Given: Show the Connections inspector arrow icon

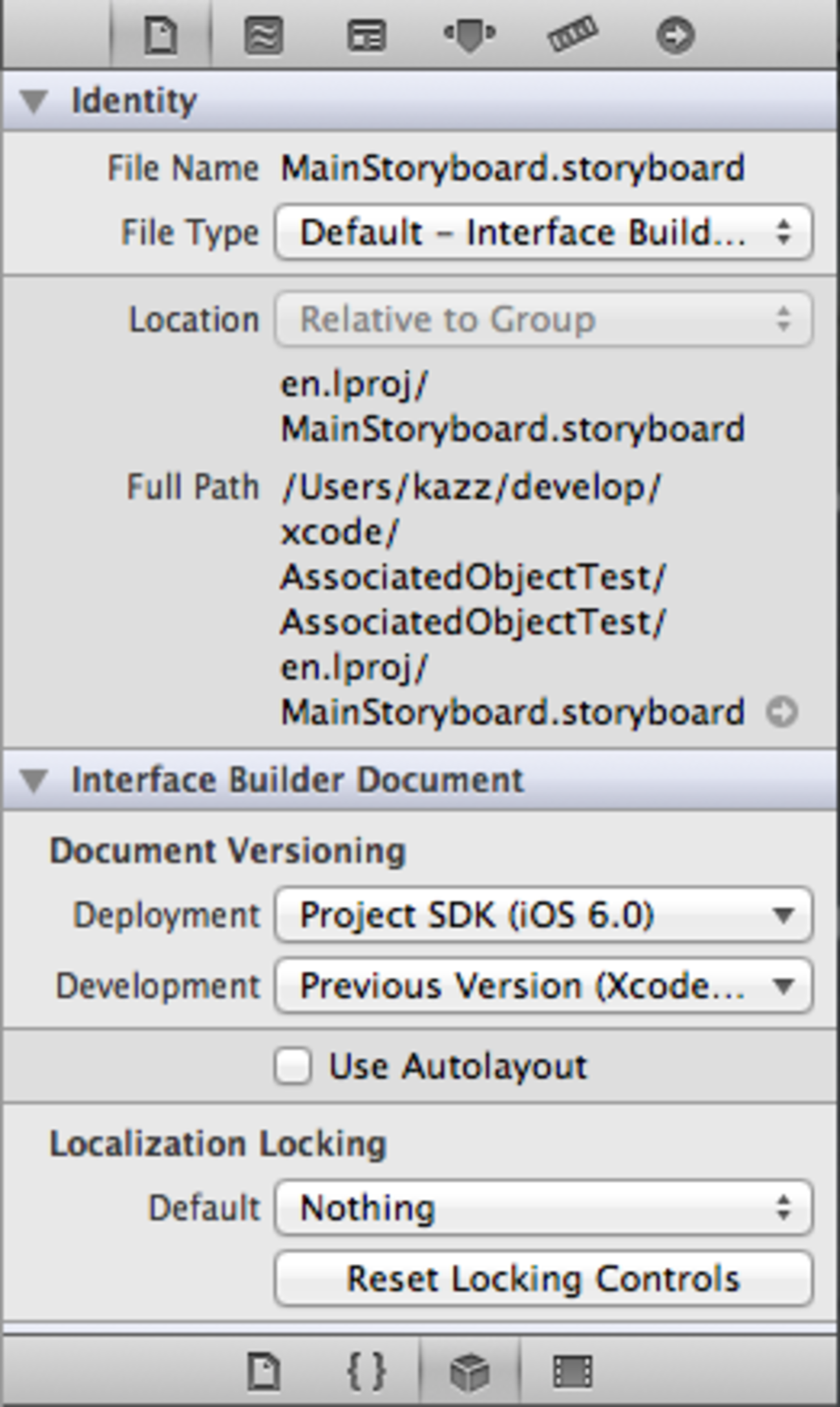Looking at the screenshot, I should point(675,35).
